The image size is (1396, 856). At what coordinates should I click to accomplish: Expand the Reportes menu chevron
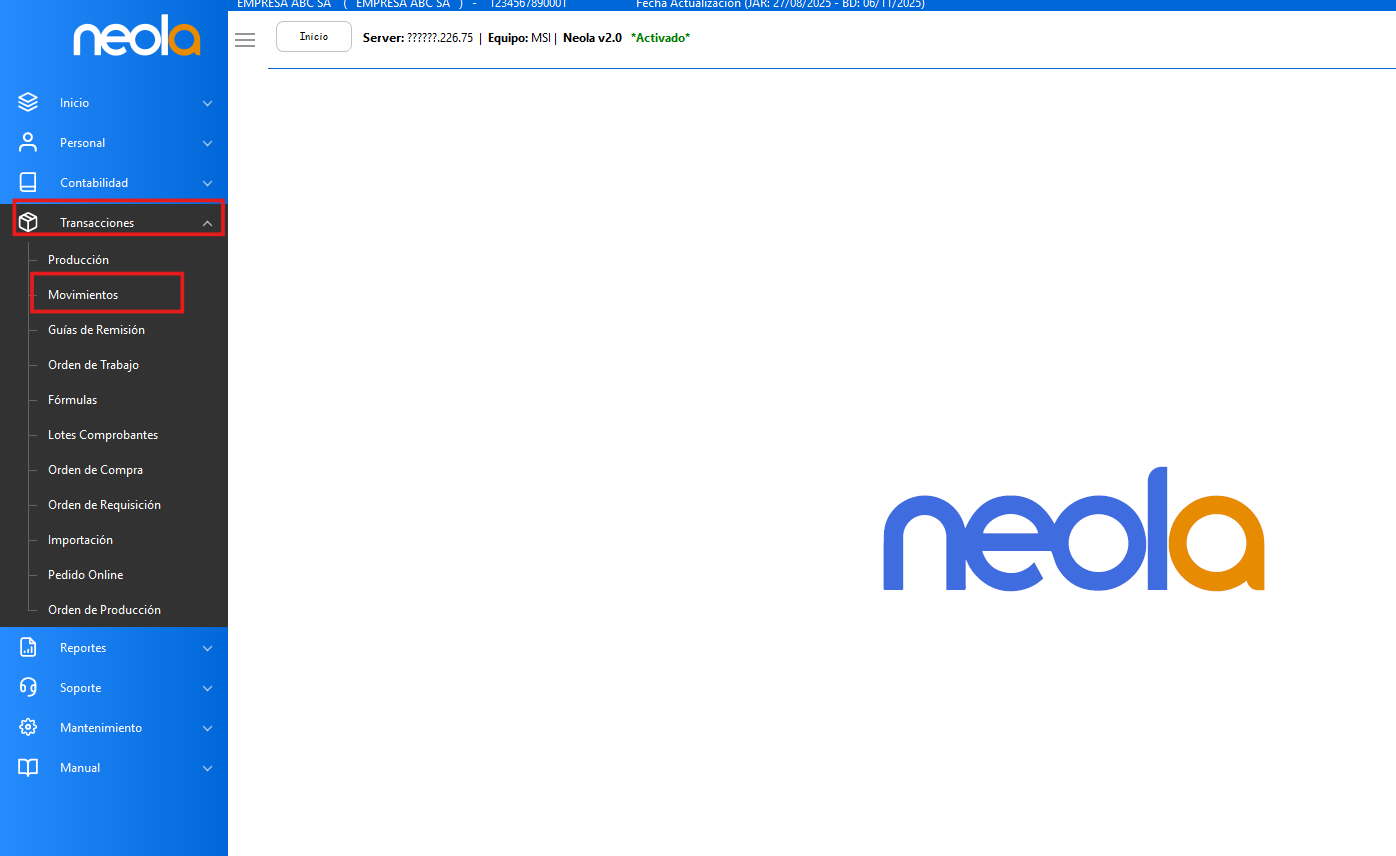(x=207, y=648)
